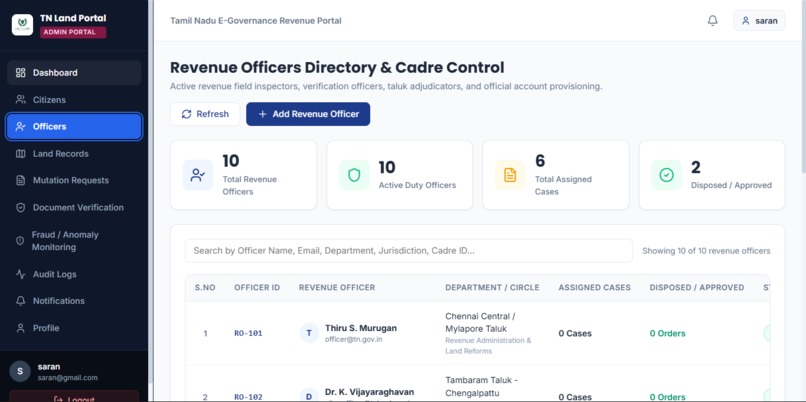Click the email officer@tn.gov.in
This screenshot has width=806, height=402.
point(354,339)
